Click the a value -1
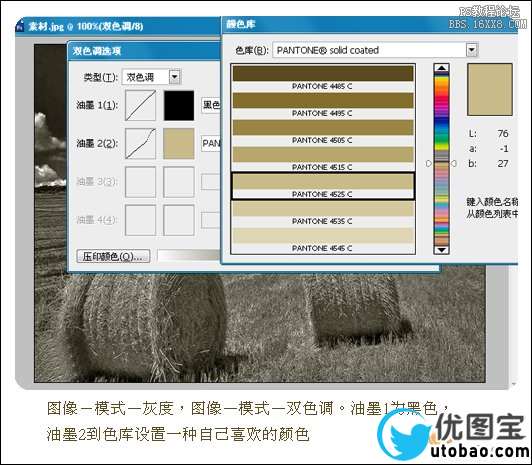This screenshot has width=532, height=465. coord(504,149)
